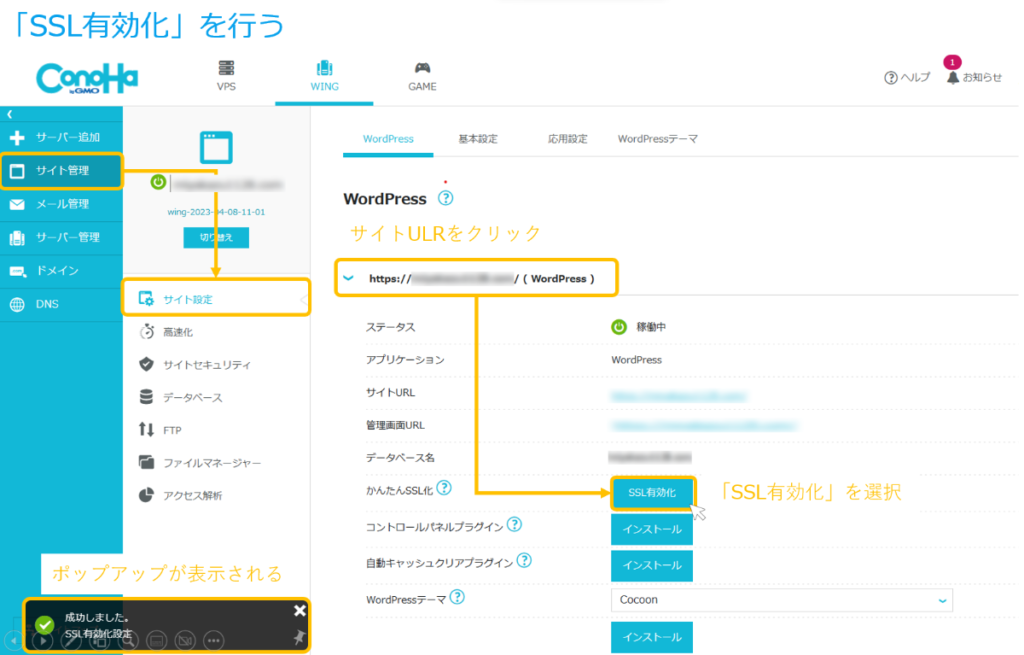Open the slideshow pen tool
Viewport: 1024px width, 655px height.
tap(71, 641)
